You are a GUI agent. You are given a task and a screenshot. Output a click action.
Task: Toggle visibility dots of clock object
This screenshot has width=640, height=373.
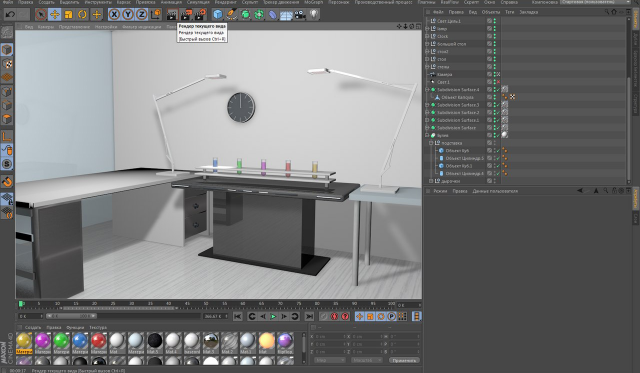[x=495, y=36]
